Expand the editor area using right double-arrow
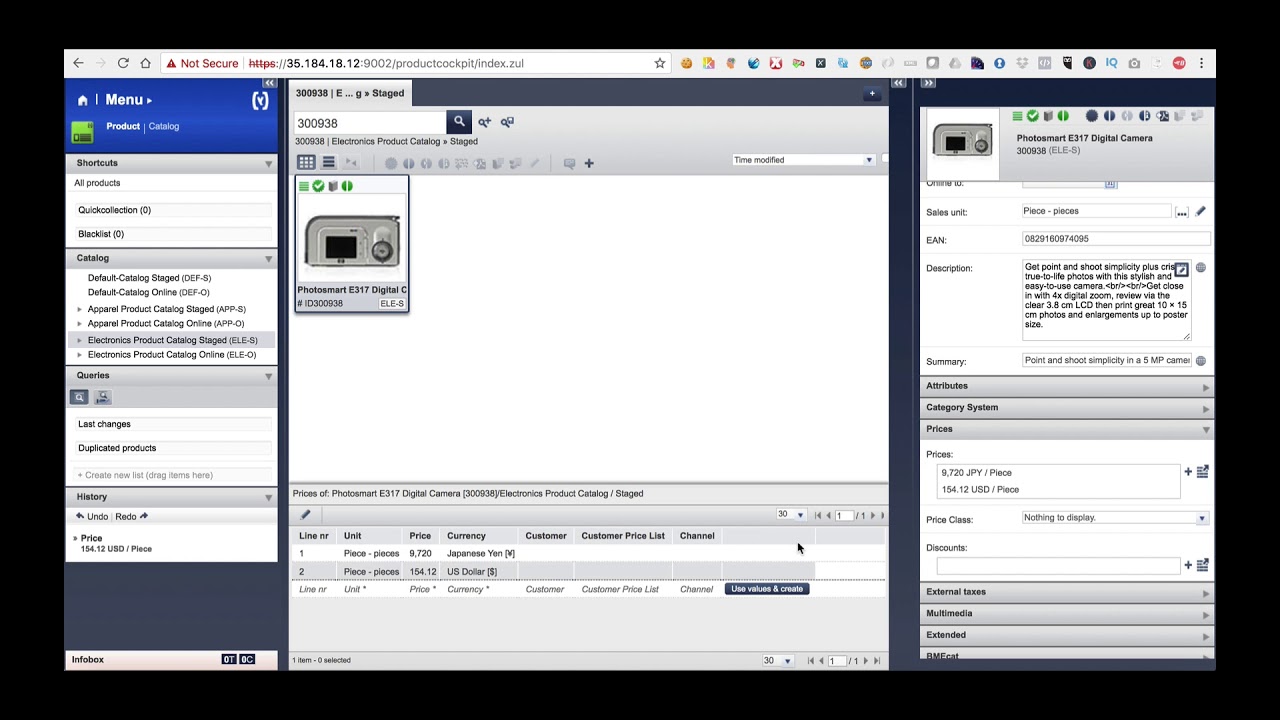Viewport: 1280px width, 720px height. (x=928, y=83)
